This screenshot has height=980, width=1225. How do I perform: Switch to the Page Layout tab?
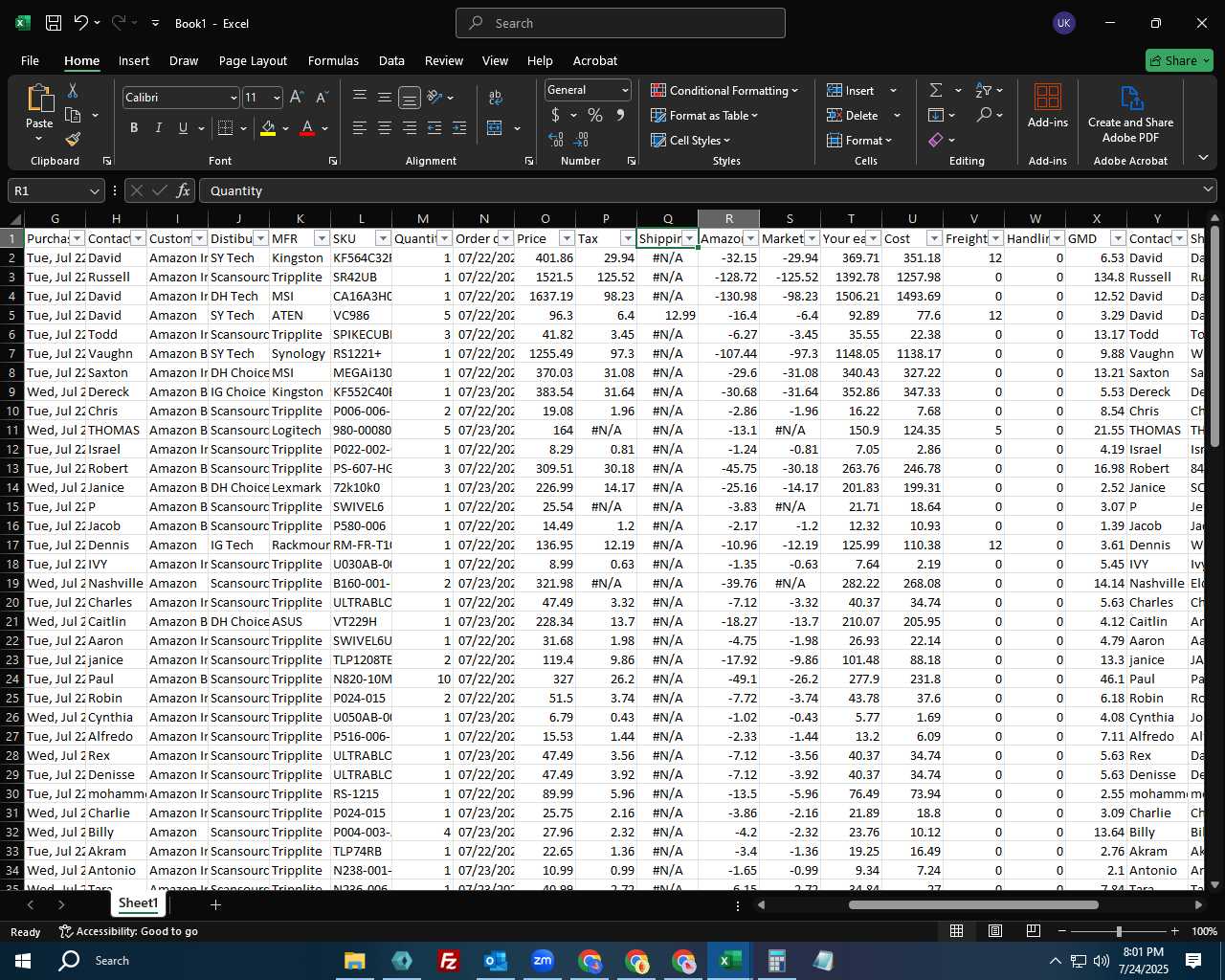pos(253,60)
